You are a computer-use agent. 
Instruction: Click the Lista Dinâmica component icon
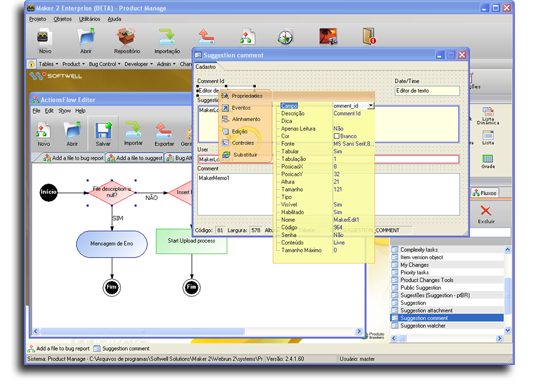(x=488, y=116)
